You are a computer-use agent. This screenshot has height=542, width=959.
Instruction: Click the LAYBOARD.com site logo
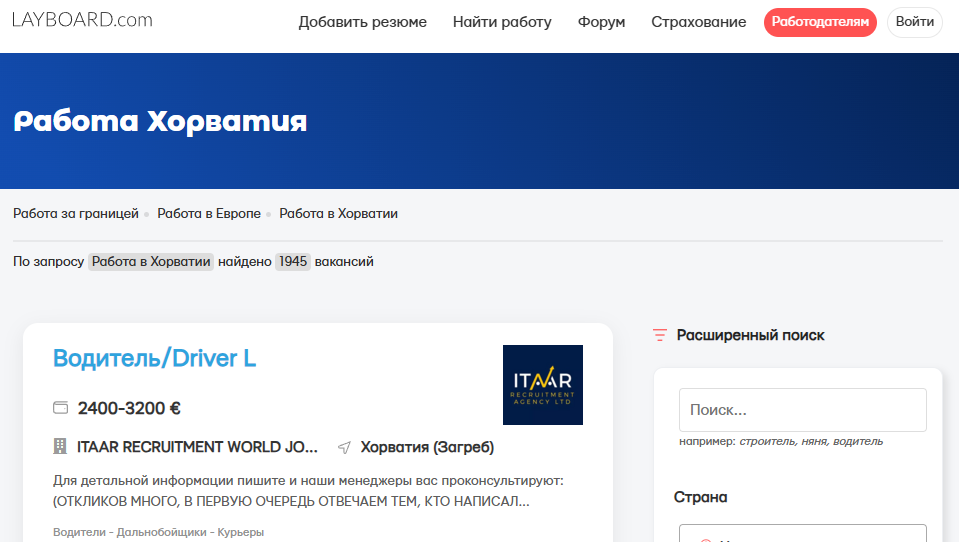tap(82, 20)
